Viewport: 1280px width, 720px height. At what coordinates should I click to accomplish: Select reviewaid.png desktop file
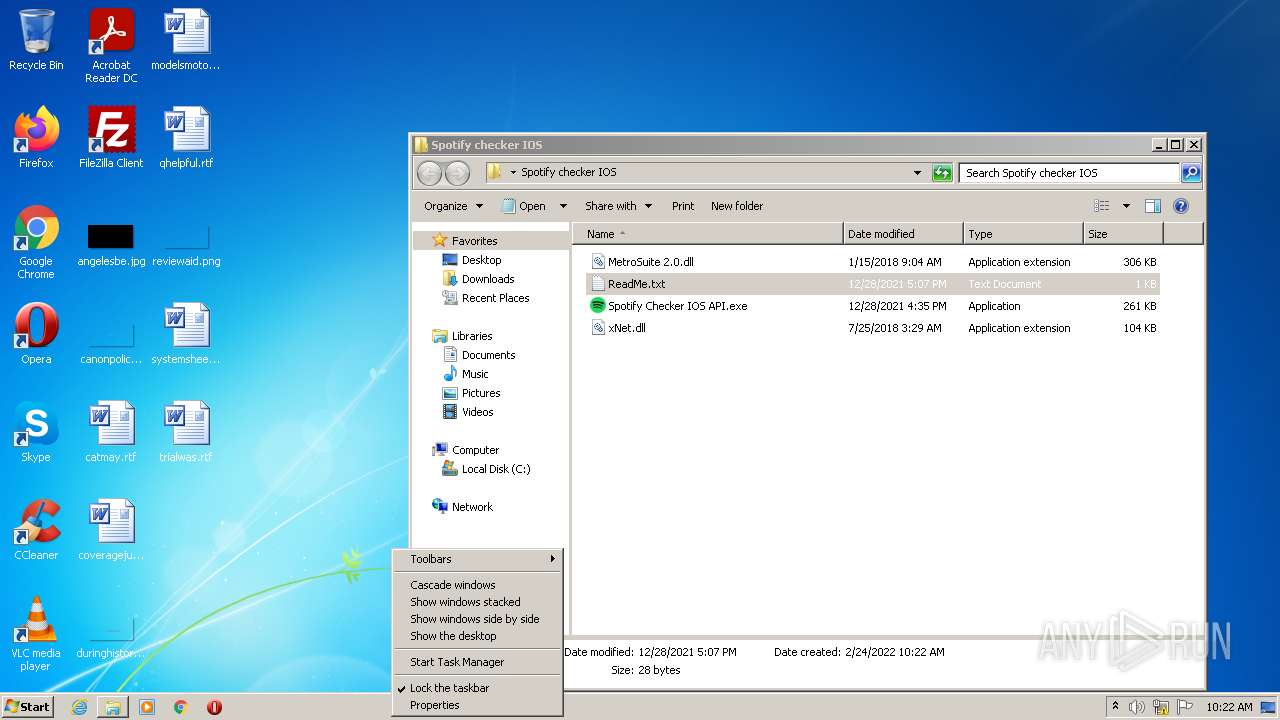coord(186,244)
